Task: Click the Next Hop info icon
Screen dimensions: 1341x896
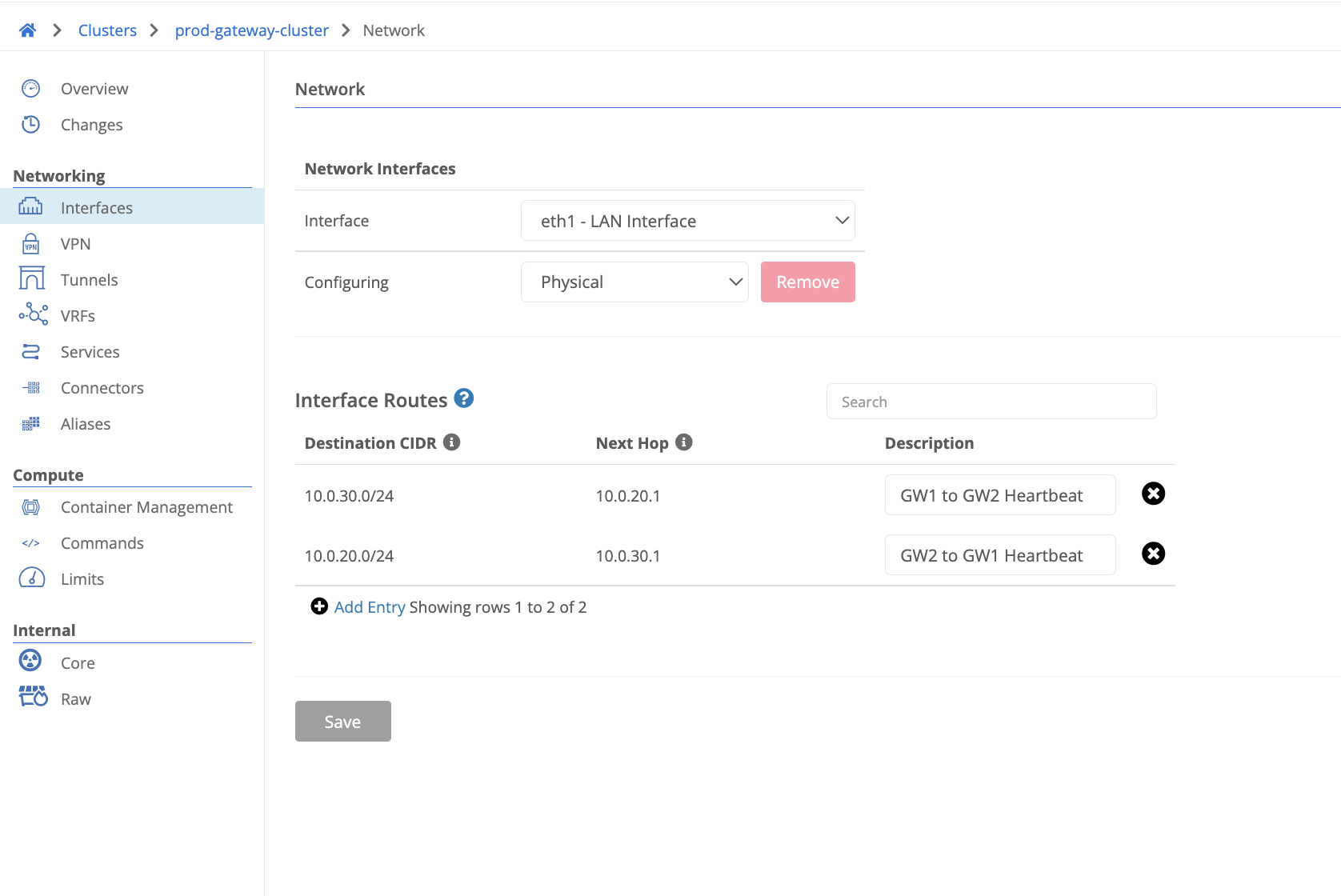Action: pyautogui.click(x=684, y=442)
